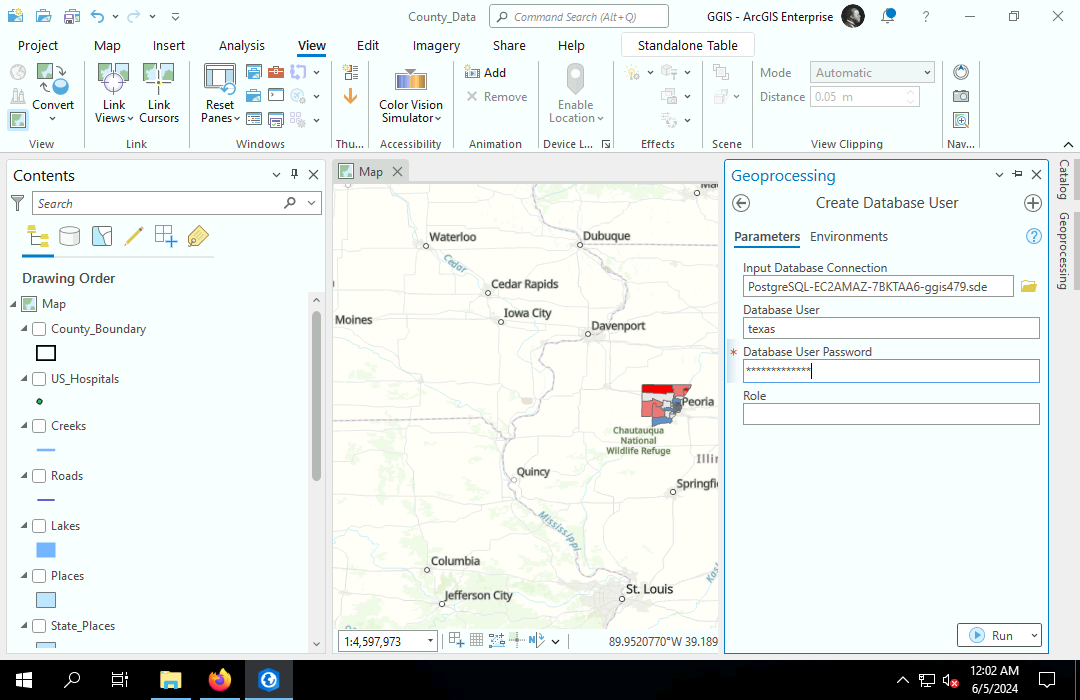
Task: Expand the View Clipping Mode dropdown
Action: (927, 73)
